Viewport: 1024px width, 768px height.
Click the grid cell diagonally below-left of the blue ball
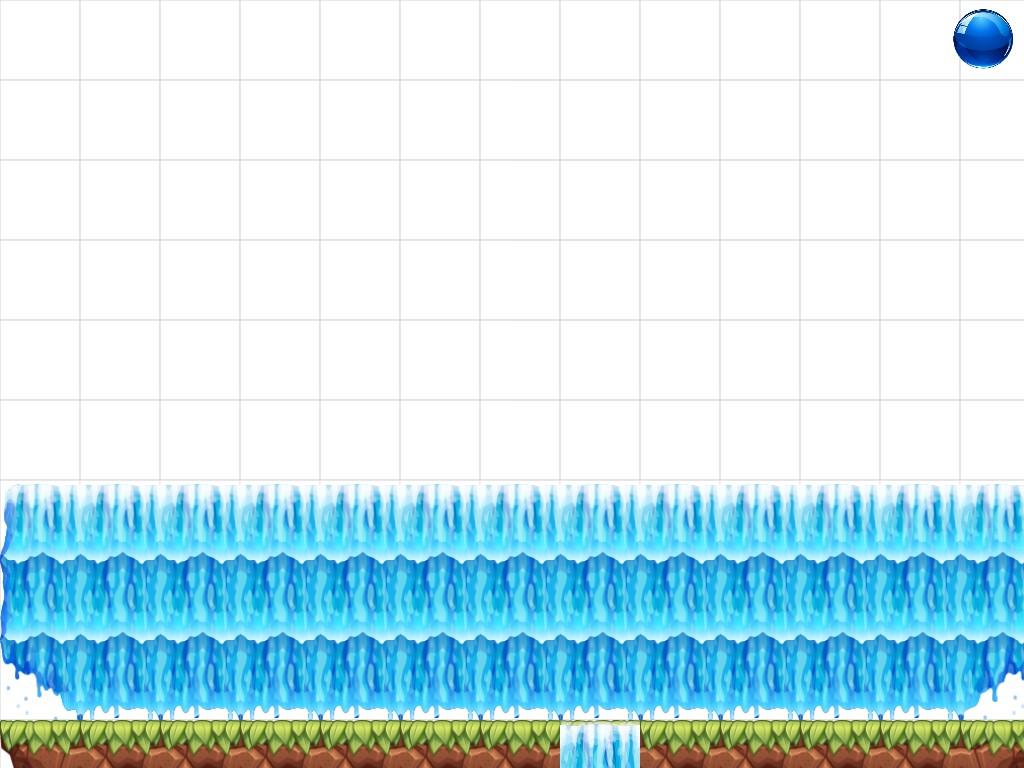[920, 120]
